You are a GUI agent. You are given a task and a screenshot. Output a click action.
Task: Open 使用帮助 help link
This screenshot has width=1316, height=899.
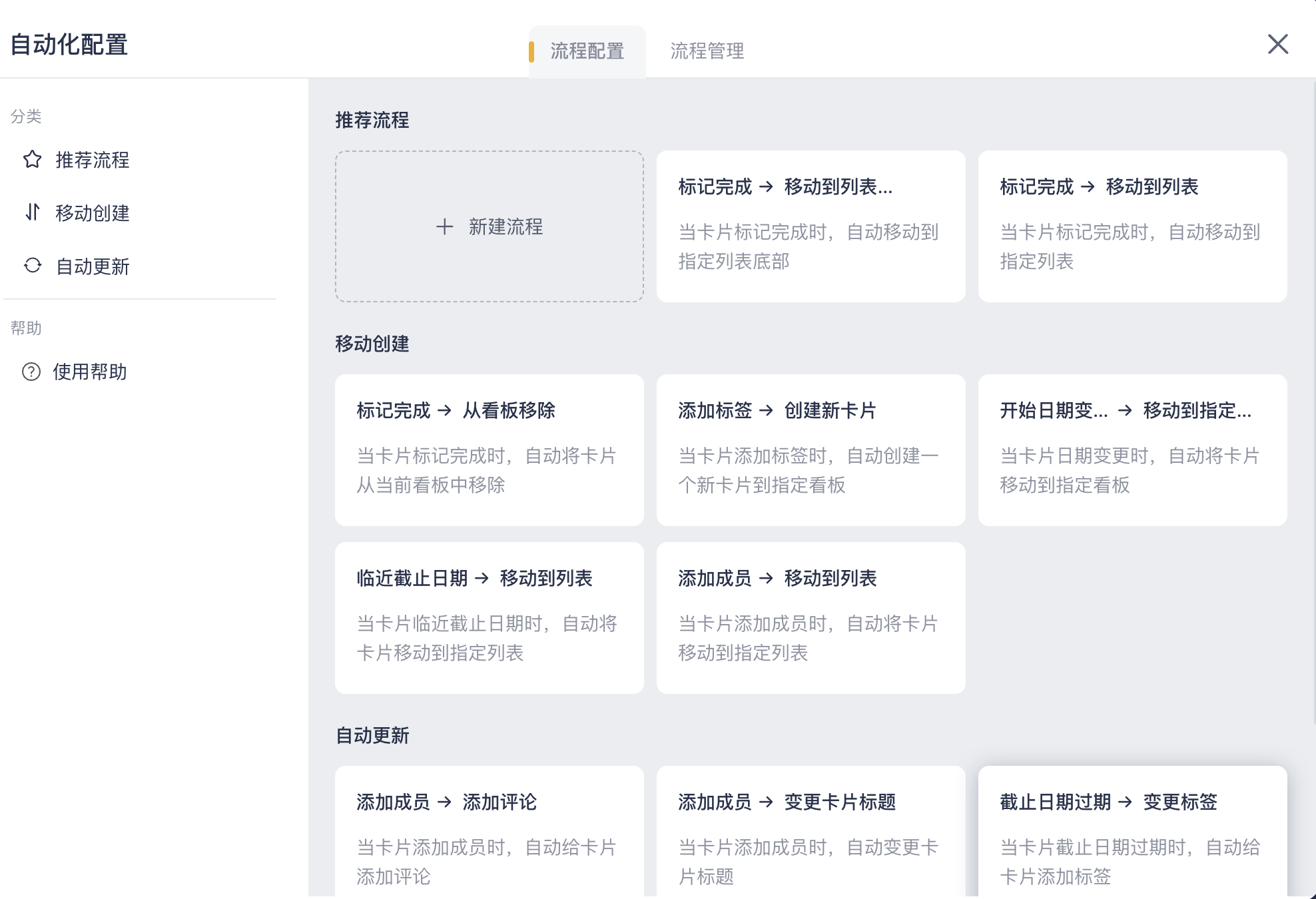tap(89, 372)
